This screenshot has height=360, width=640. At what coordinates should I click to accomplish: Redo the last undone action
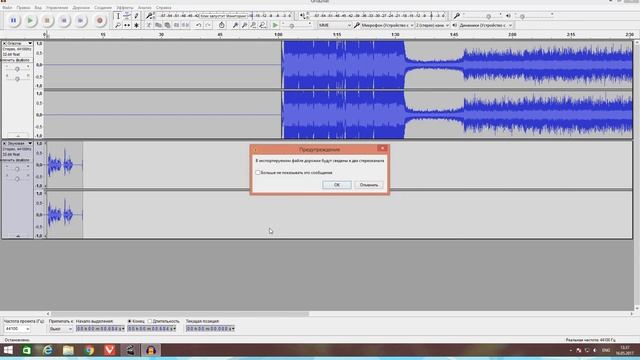(x=208, y=25)
